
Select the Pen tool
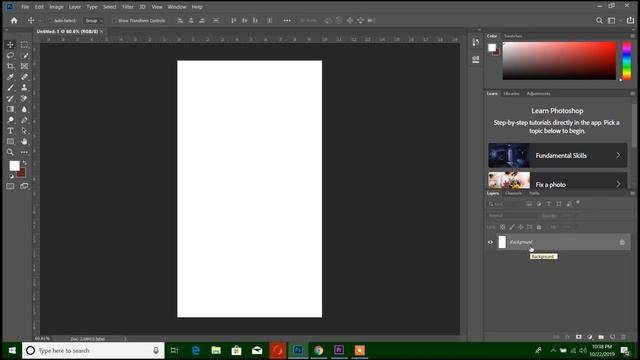(24, 120)
